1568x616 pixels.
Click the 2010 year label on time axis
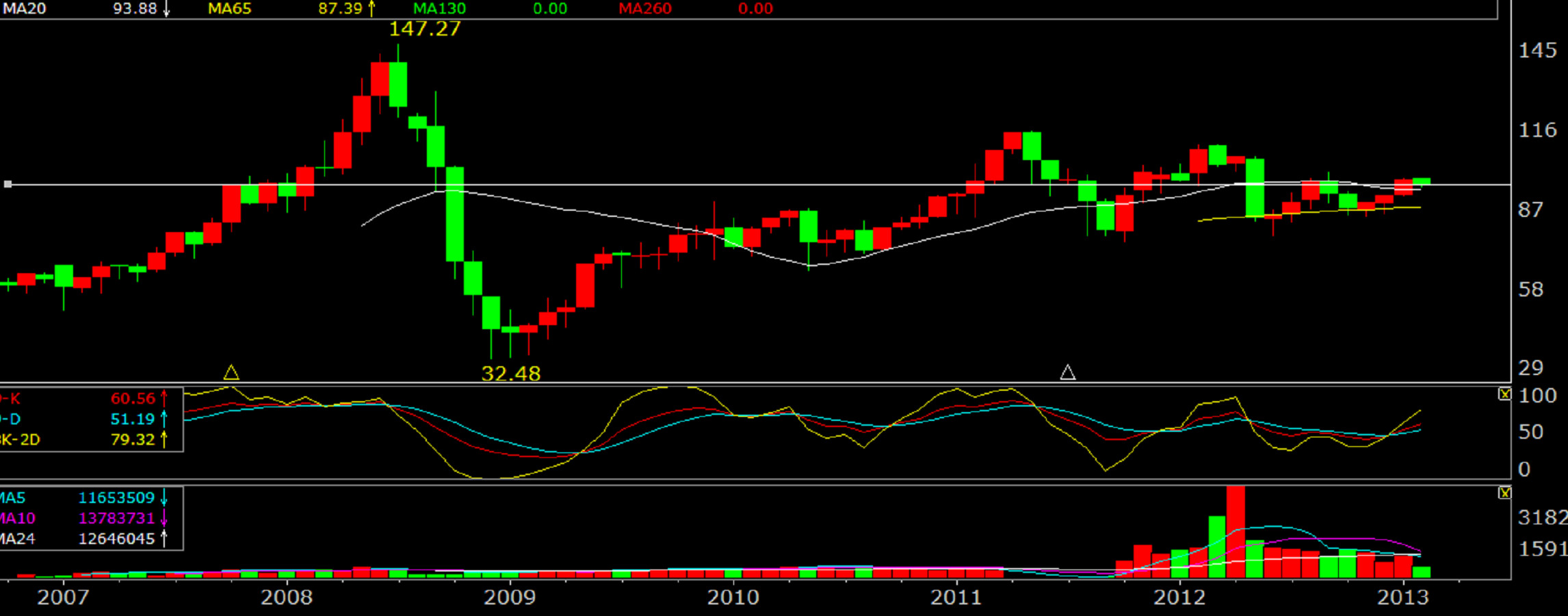click(733, 598)
